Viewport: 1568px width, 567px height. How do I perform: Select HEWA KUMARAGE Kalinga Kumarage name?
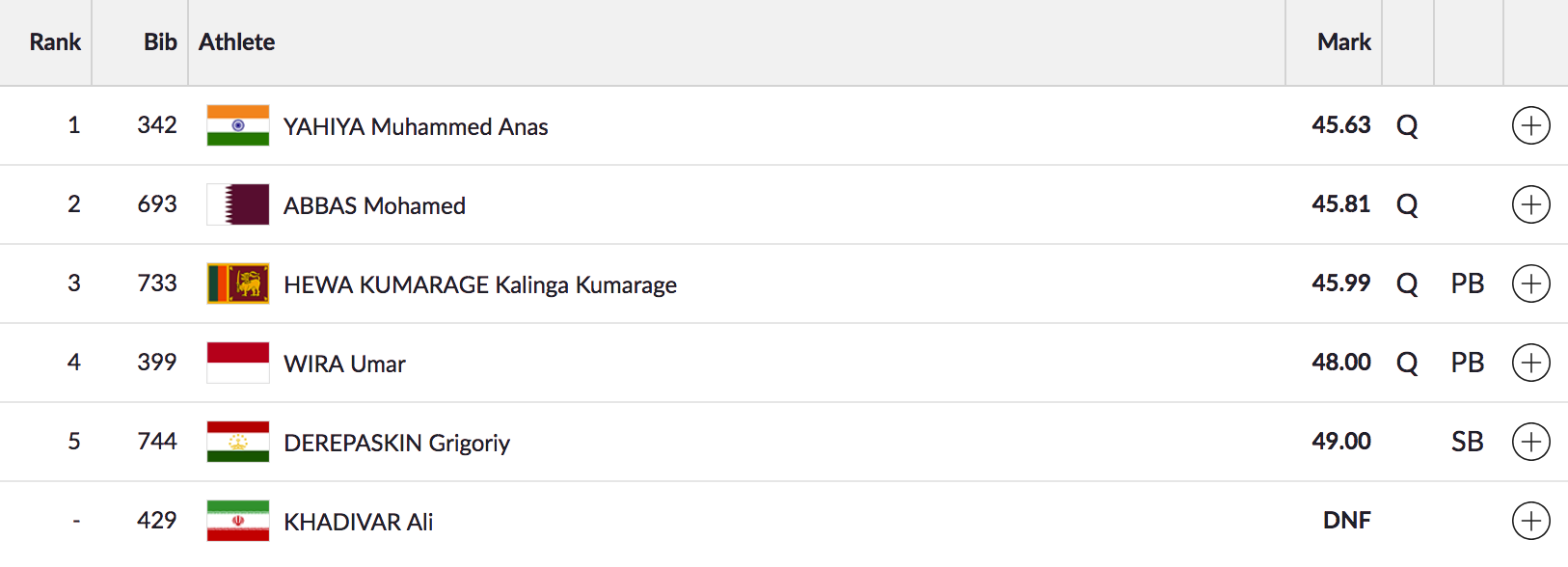click(480, 284)
